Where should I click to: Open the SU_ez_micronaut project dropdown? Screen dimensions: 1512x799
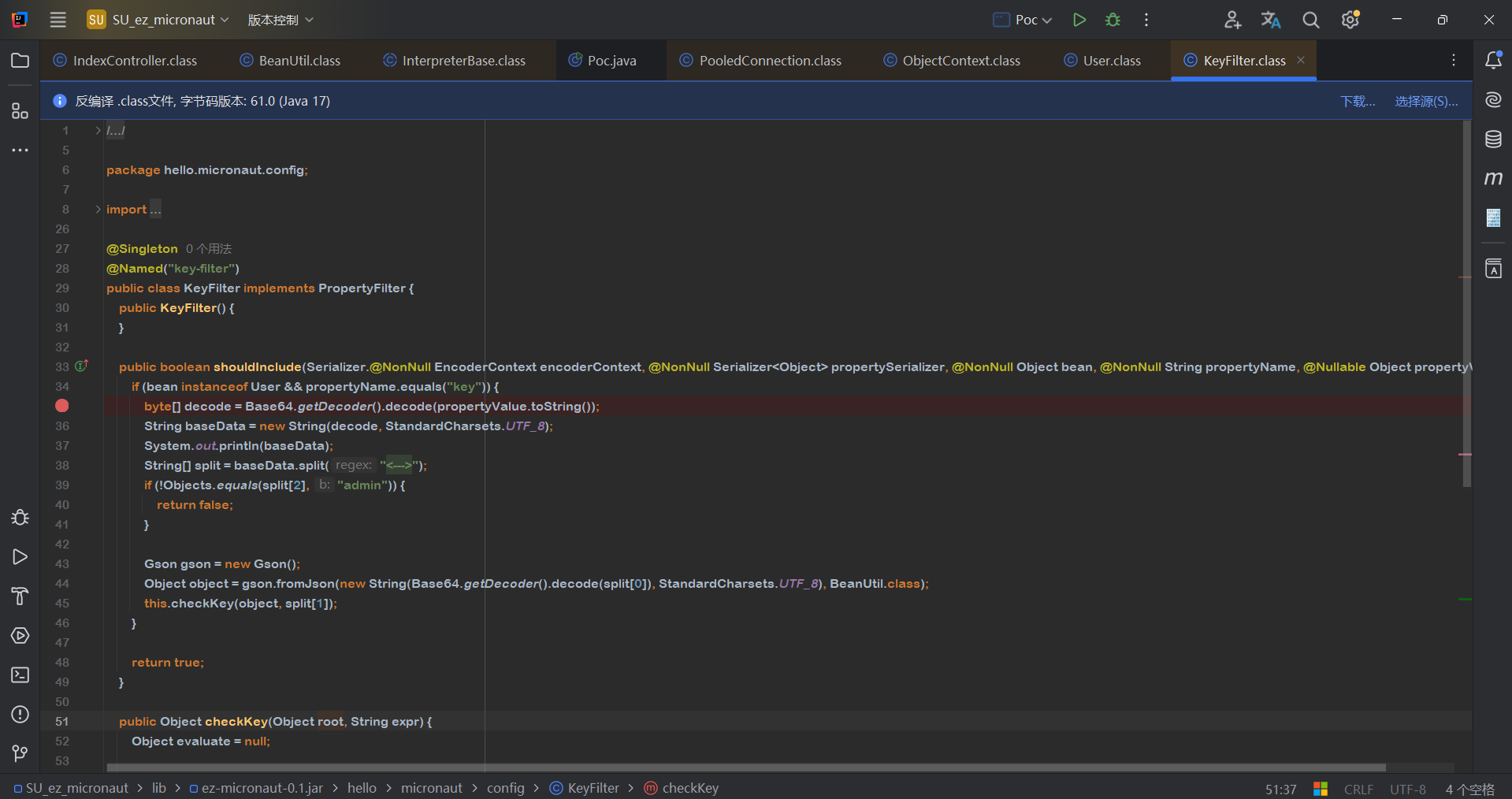[158, 20]
